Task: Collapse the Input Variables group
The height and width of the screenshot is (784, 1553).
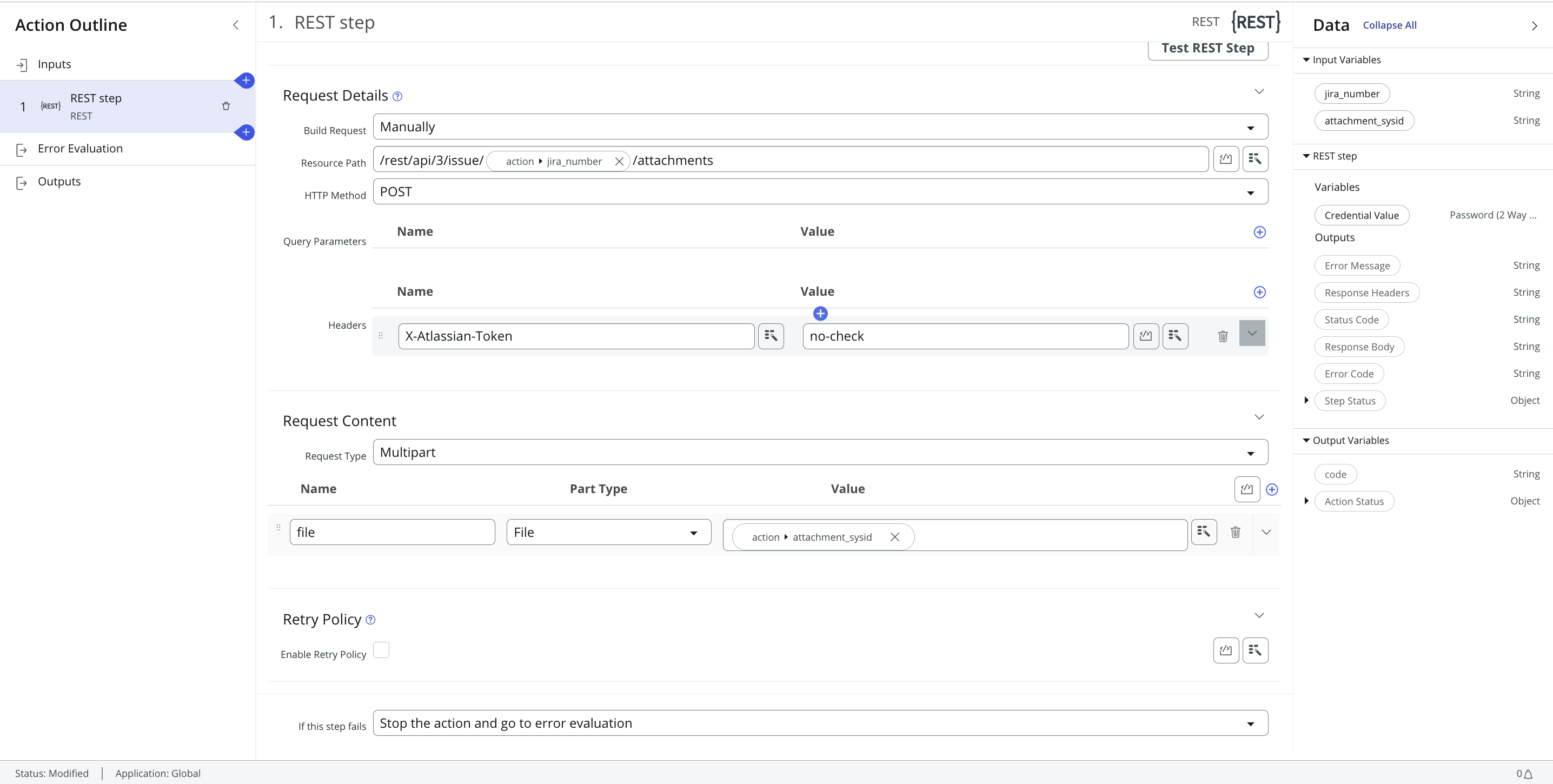Action: (x=1306, y=59)
